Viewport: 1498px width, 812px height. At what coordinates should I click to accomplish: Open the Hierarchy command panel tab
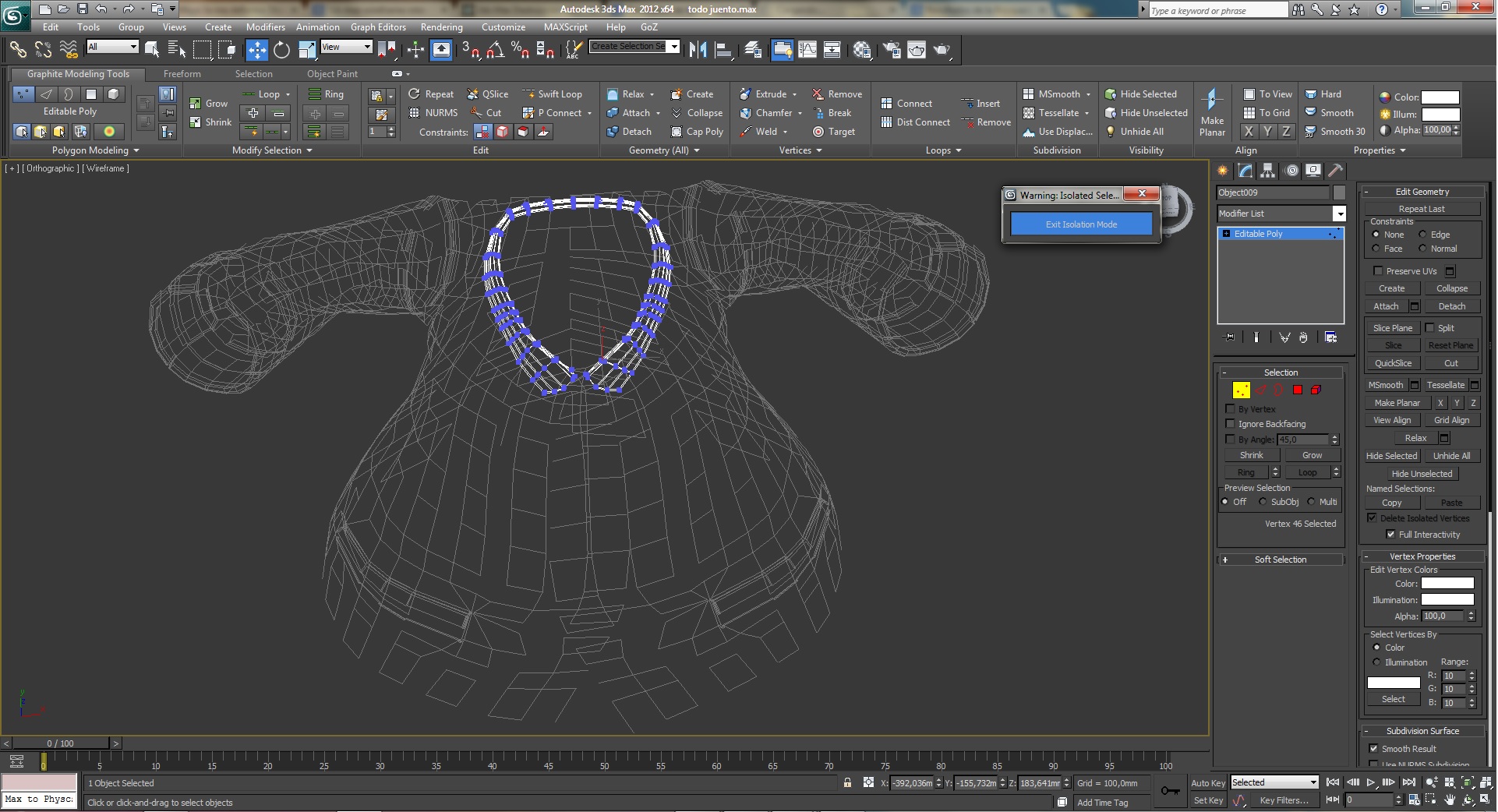(x=1268, y=171)
